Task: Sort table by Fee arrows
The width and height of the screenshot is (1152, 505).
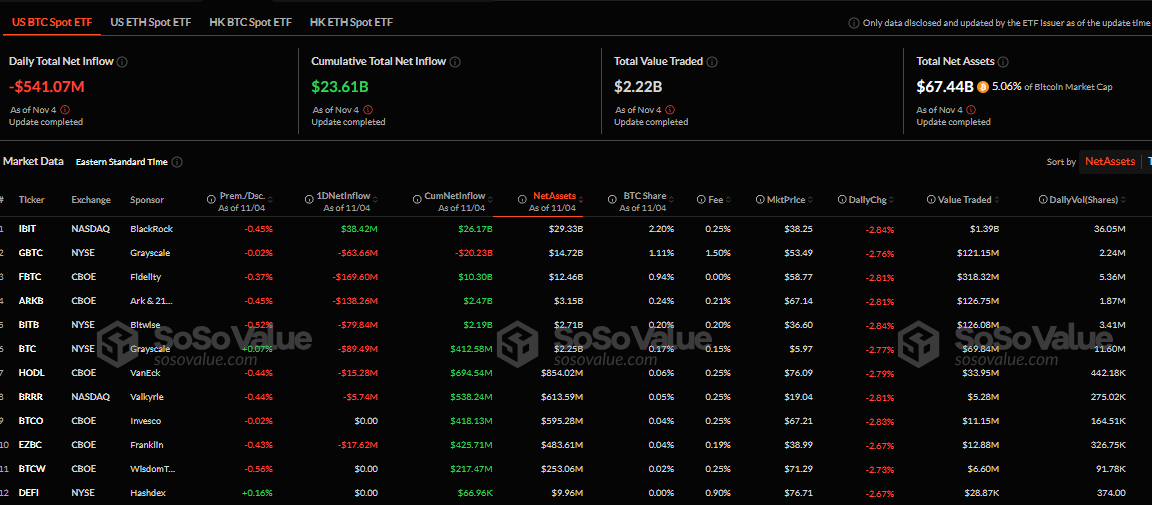Action: pyautogui.click(x=728, y=200)
